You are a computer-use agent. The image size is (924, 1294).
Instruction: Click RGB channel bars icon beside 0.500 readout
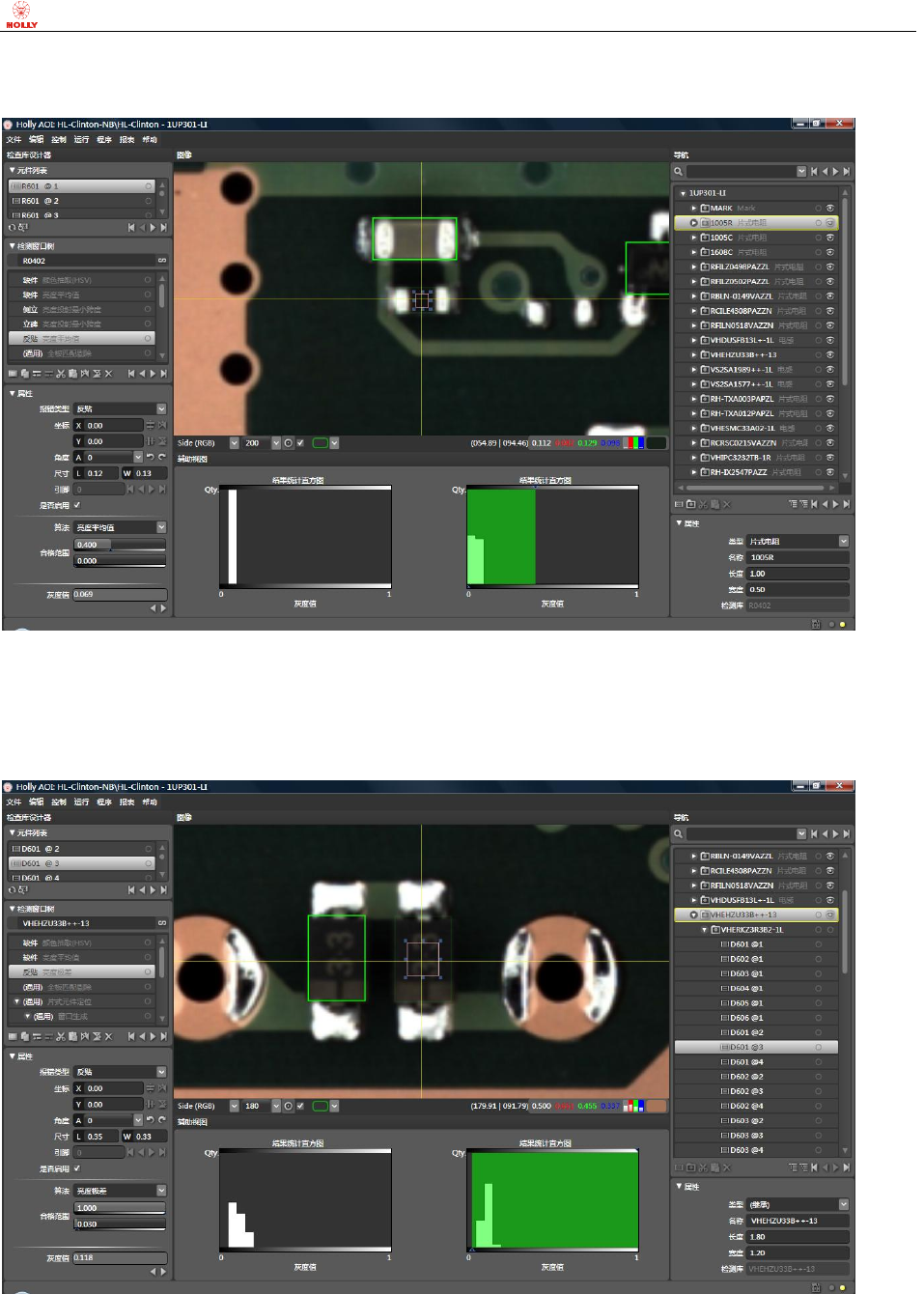633,1106
